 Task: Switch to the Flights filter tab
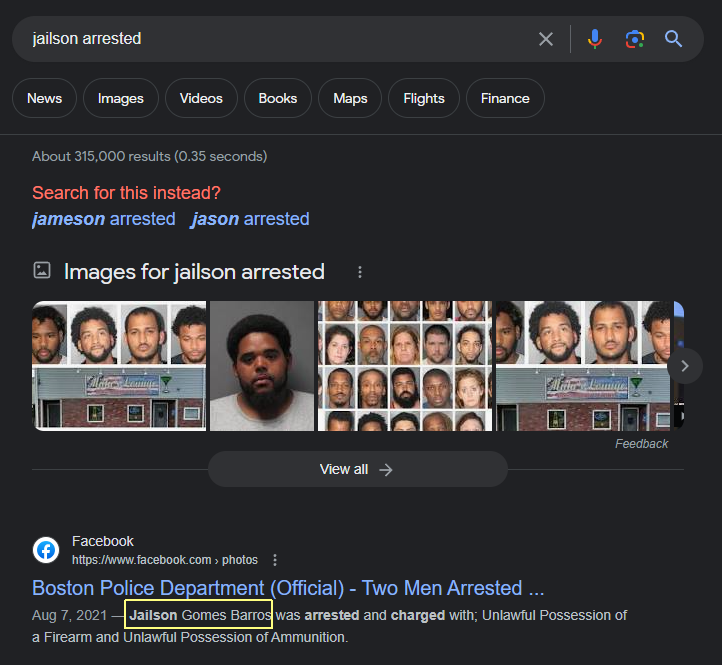[x=424, y=98]
